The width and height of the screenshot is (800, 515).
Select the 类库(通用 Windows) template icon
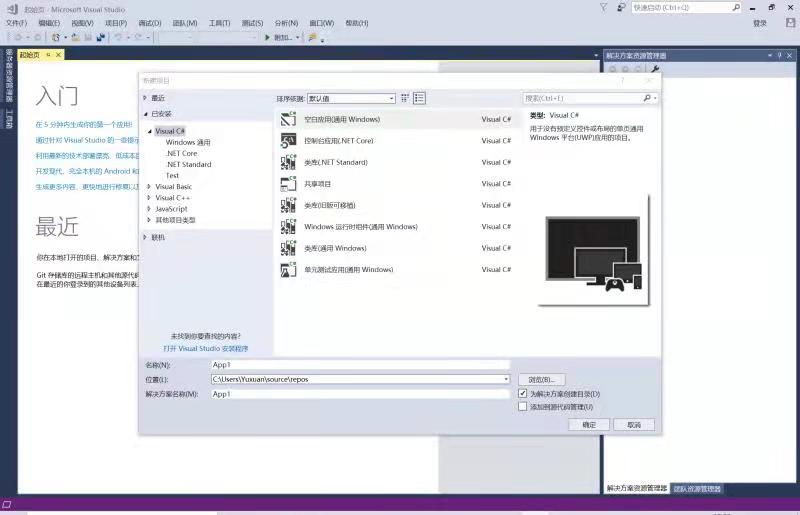coord(288,248)
